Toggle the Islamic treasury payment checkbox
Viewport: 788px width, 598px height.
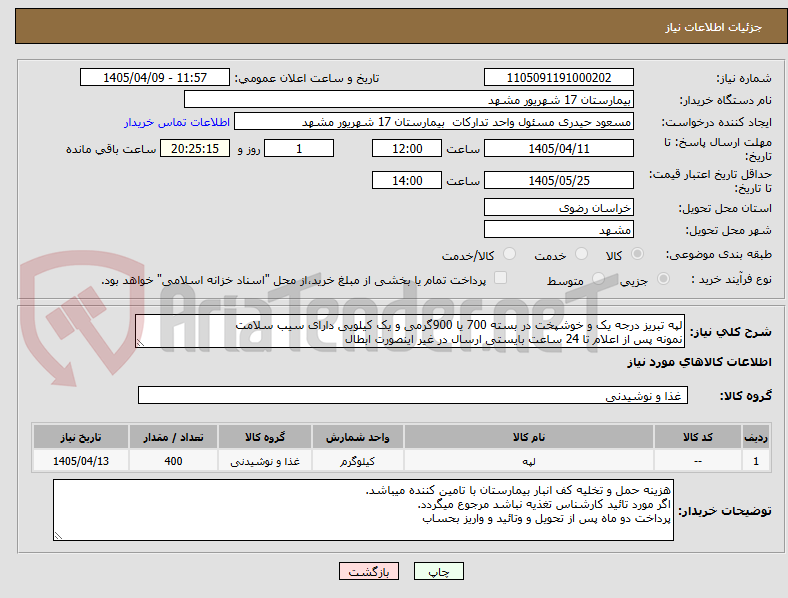coord(501,278)
